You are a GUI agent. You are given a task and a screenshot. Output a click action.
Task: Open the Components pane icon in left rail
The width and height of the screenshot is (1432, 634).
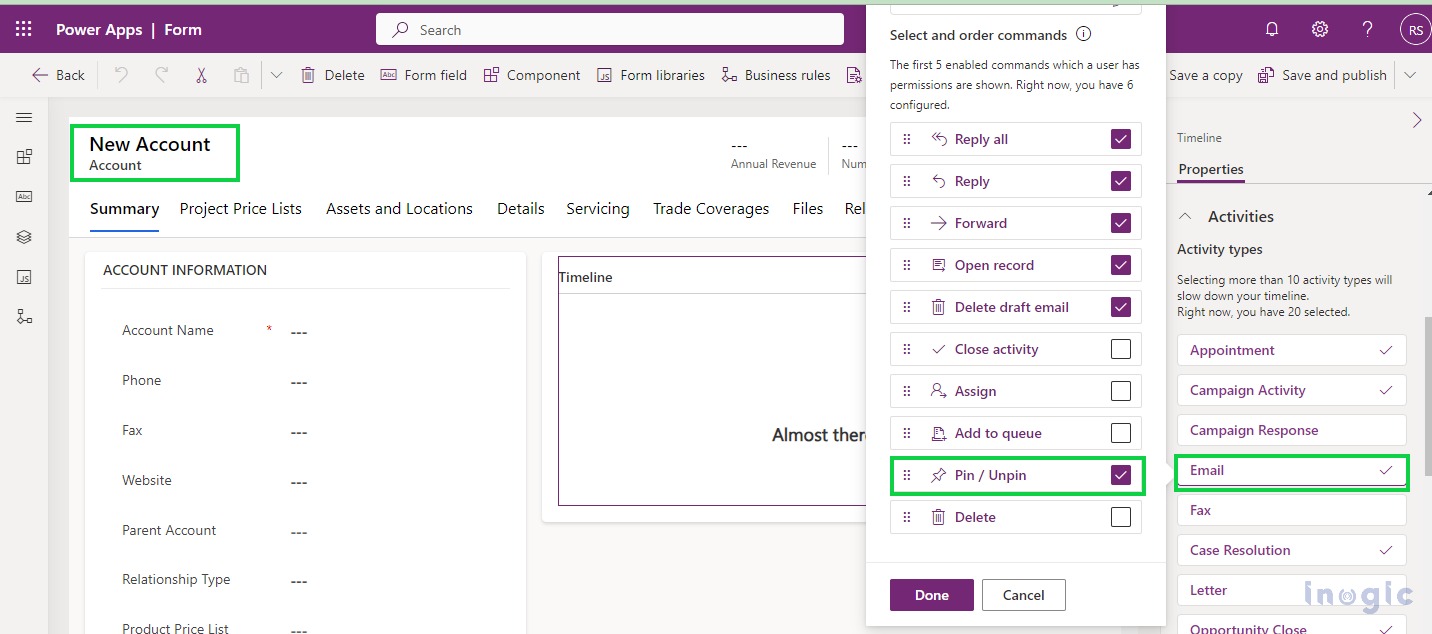point(24,157)
